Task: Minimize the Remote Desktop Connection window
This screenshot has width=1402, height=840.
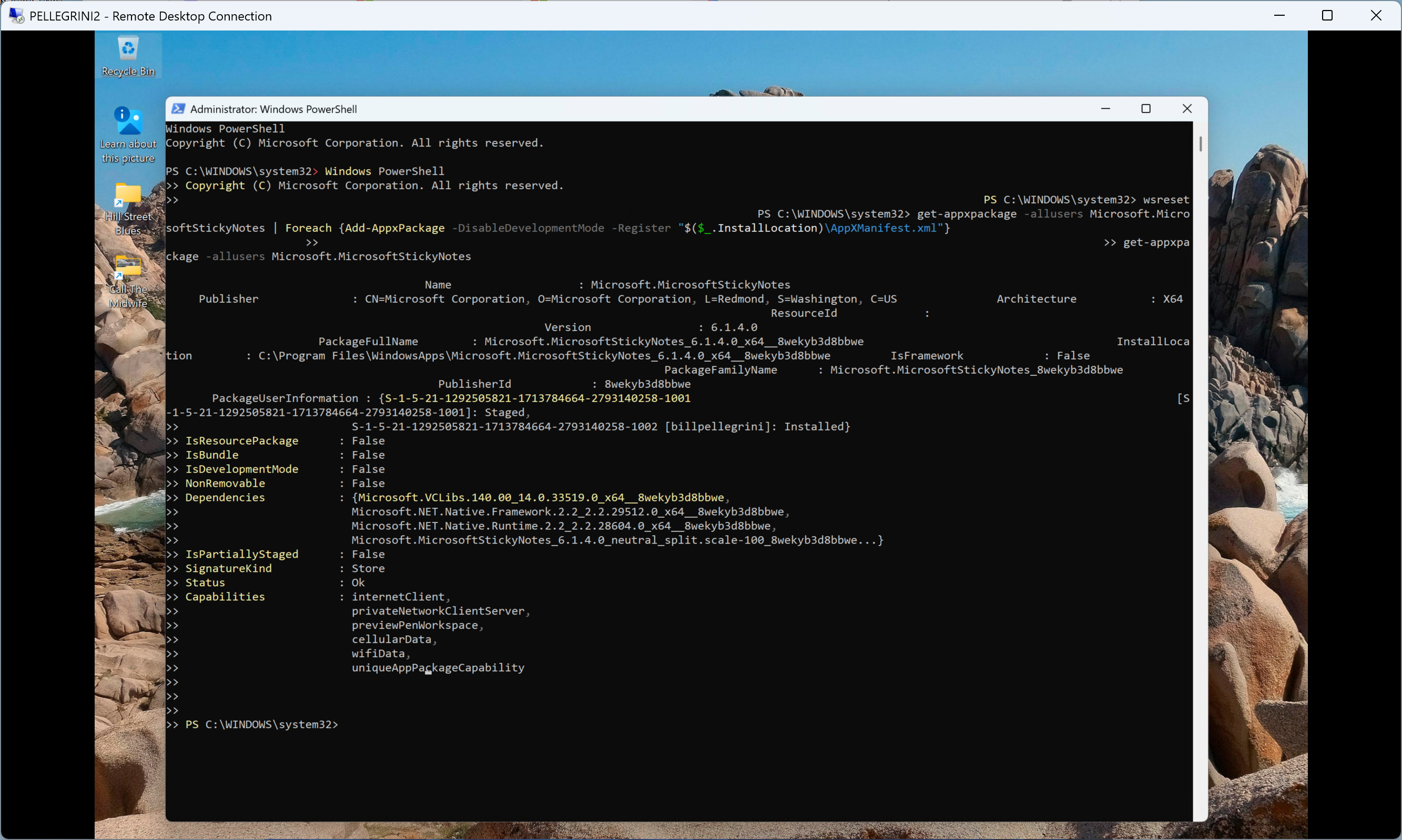Action: 1279,15
